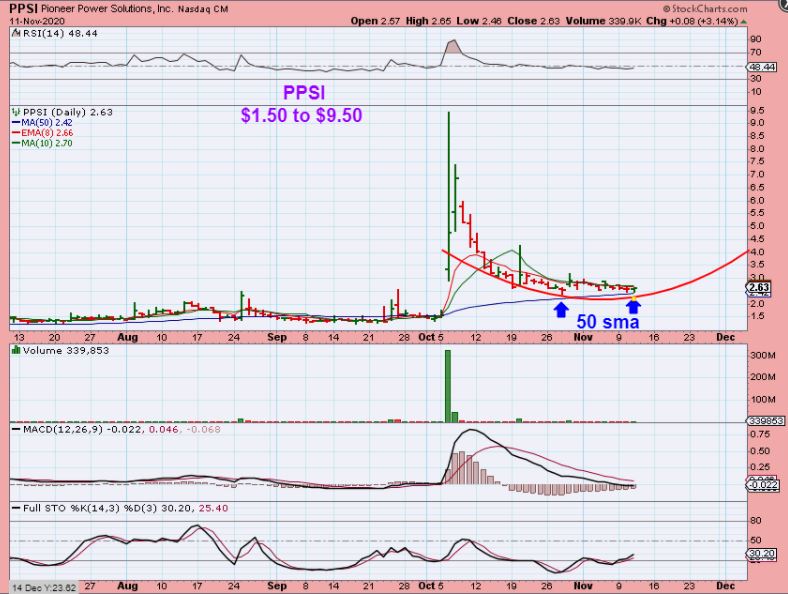The image size is (788, 594).
Task: Click the Chg +0.08 (+3.14%) value
Action: (x=692, y=21)
